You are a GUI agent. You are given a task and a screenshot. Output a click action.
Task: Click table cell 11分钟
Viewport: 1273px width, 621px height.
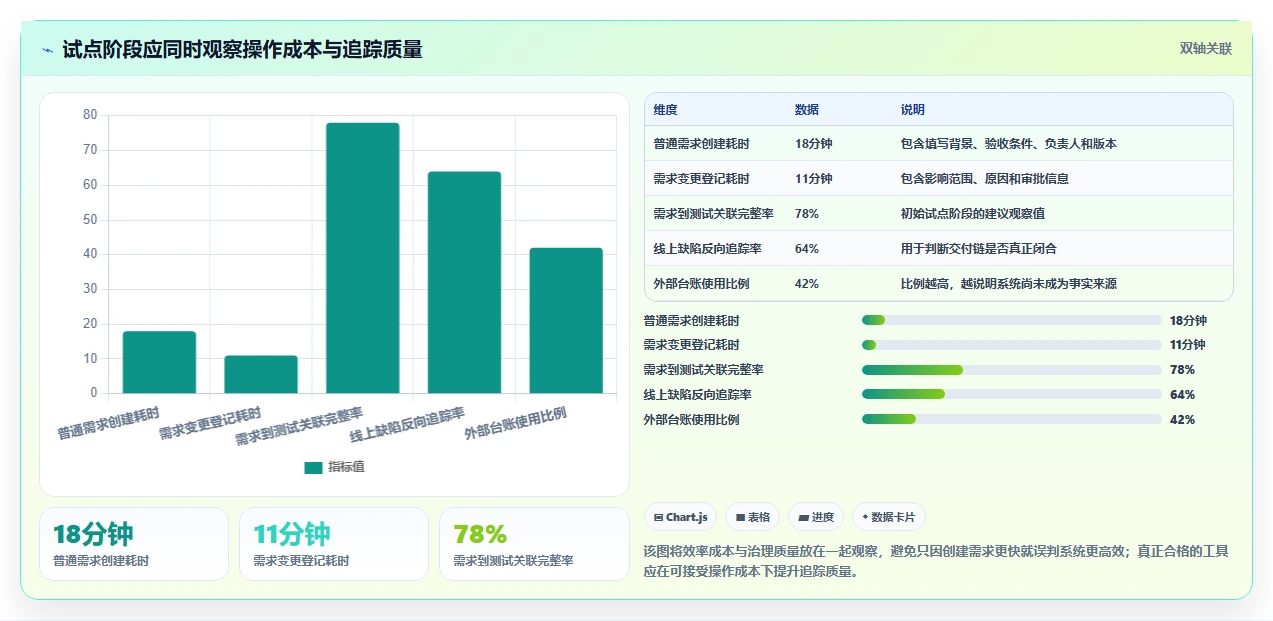click(813, 179)
